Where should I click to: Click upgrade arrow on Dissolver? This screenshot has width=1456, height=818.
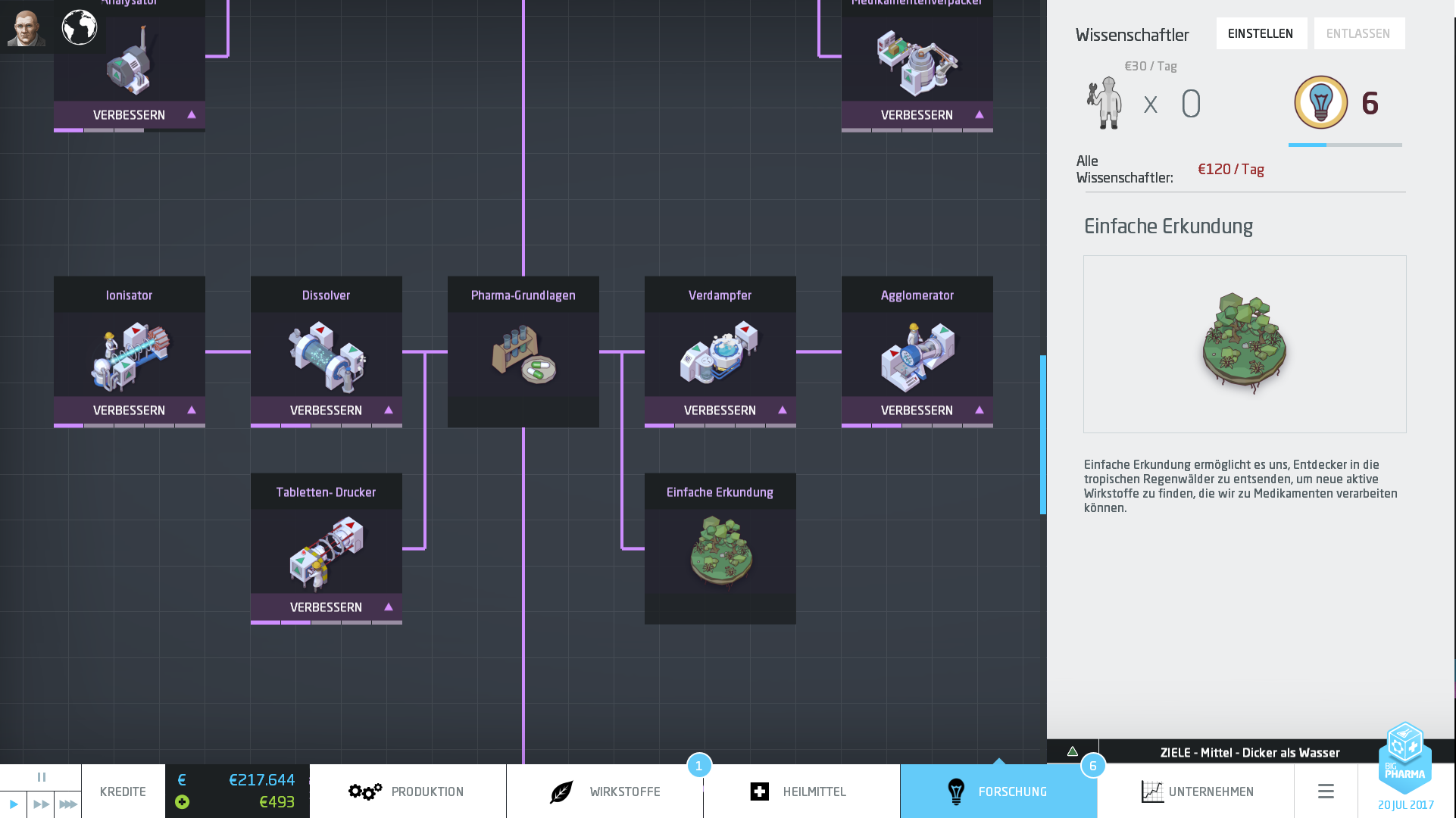(389, 411)
